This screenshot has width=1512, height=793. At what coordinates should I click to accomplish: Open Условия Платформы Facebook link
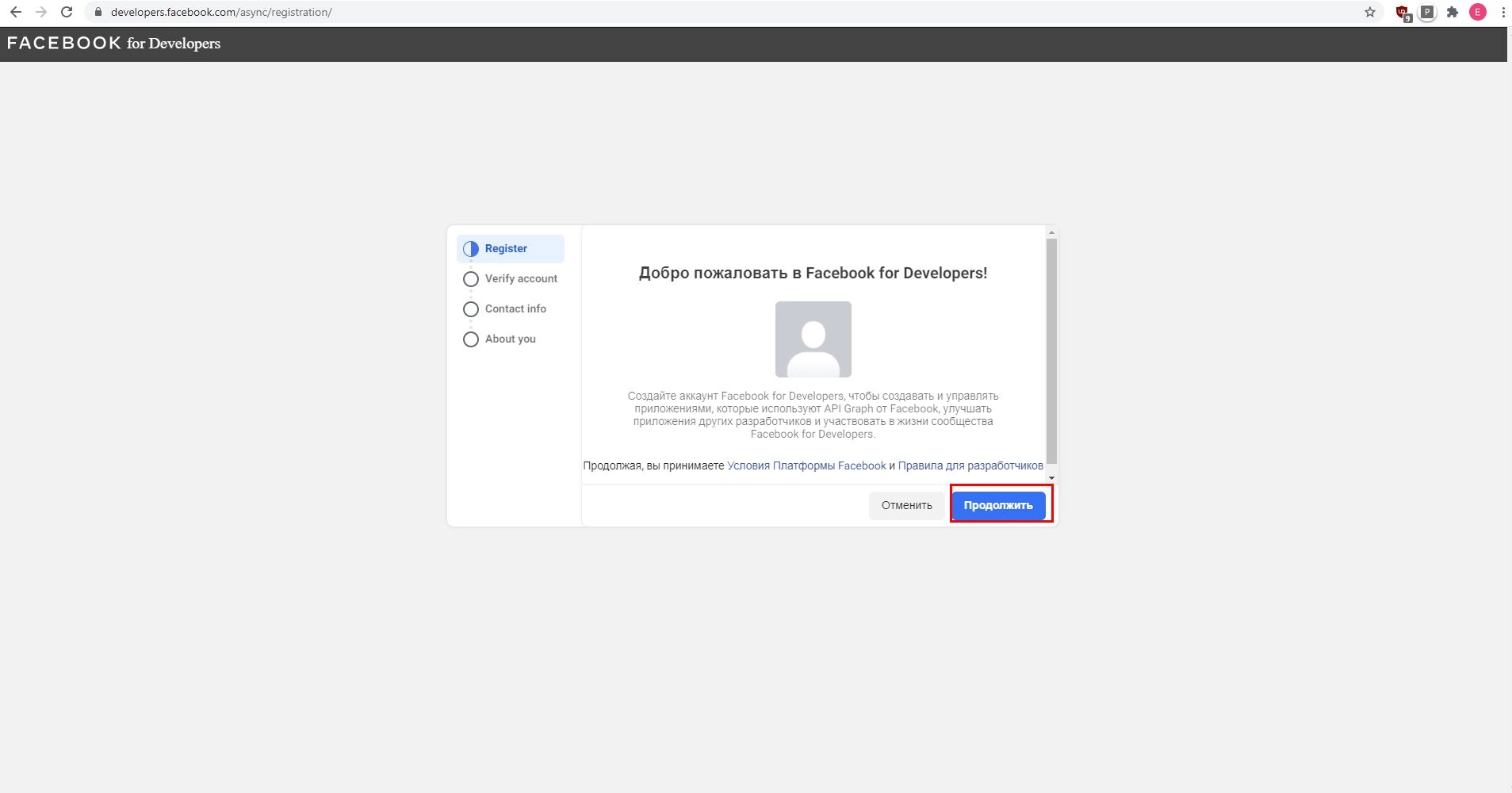(x=806, y=465)
